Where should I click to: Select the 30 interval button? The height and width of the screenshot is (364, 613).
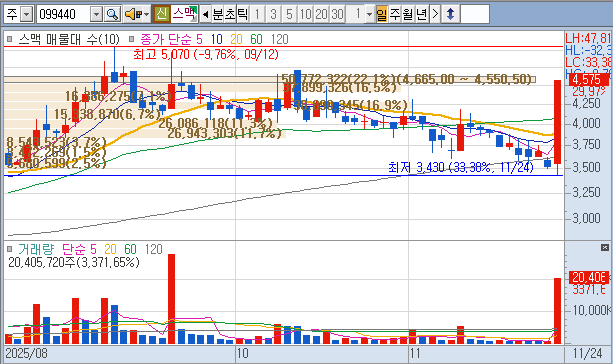click(337, 14)
